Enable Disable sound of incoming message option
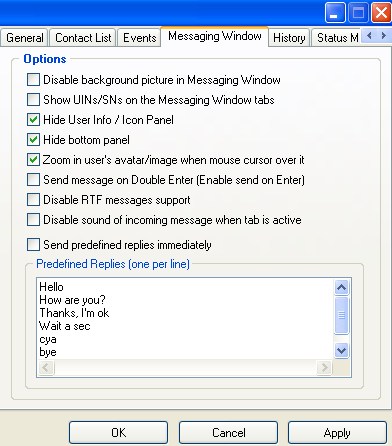Viewport: 392px width, 446px height. (x=33, y=220)
